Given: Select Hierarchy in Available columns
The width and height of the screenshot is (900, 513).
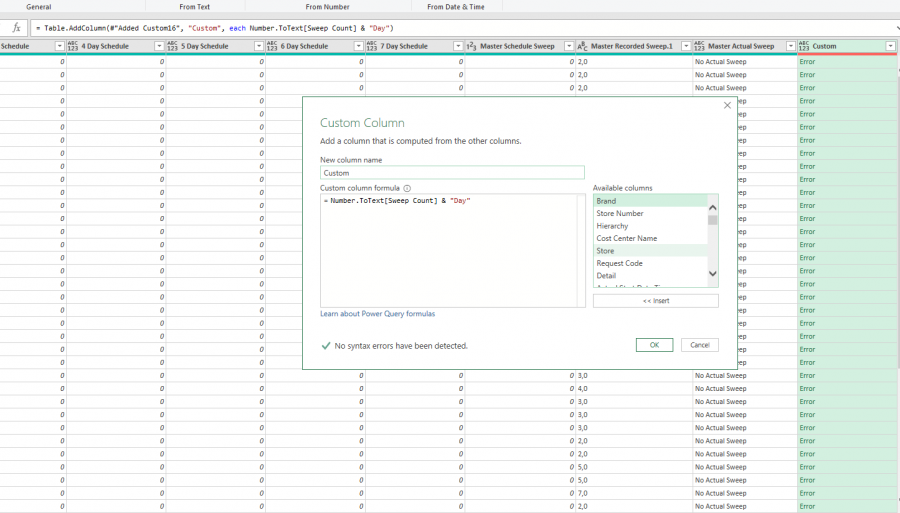Looking at the screenshot, I should tap(650, 226).
